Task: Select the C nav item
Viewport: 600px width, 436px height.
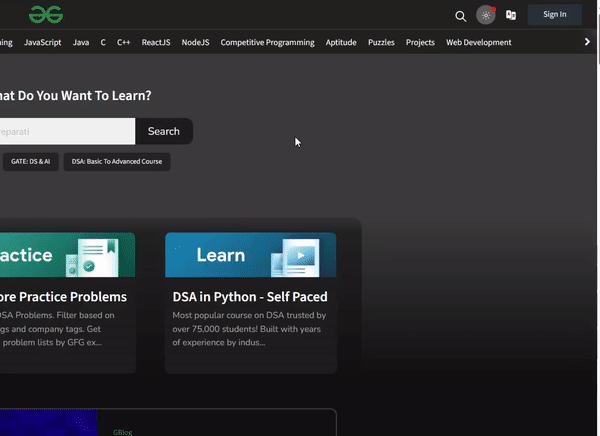Action: tap(103, 42)
